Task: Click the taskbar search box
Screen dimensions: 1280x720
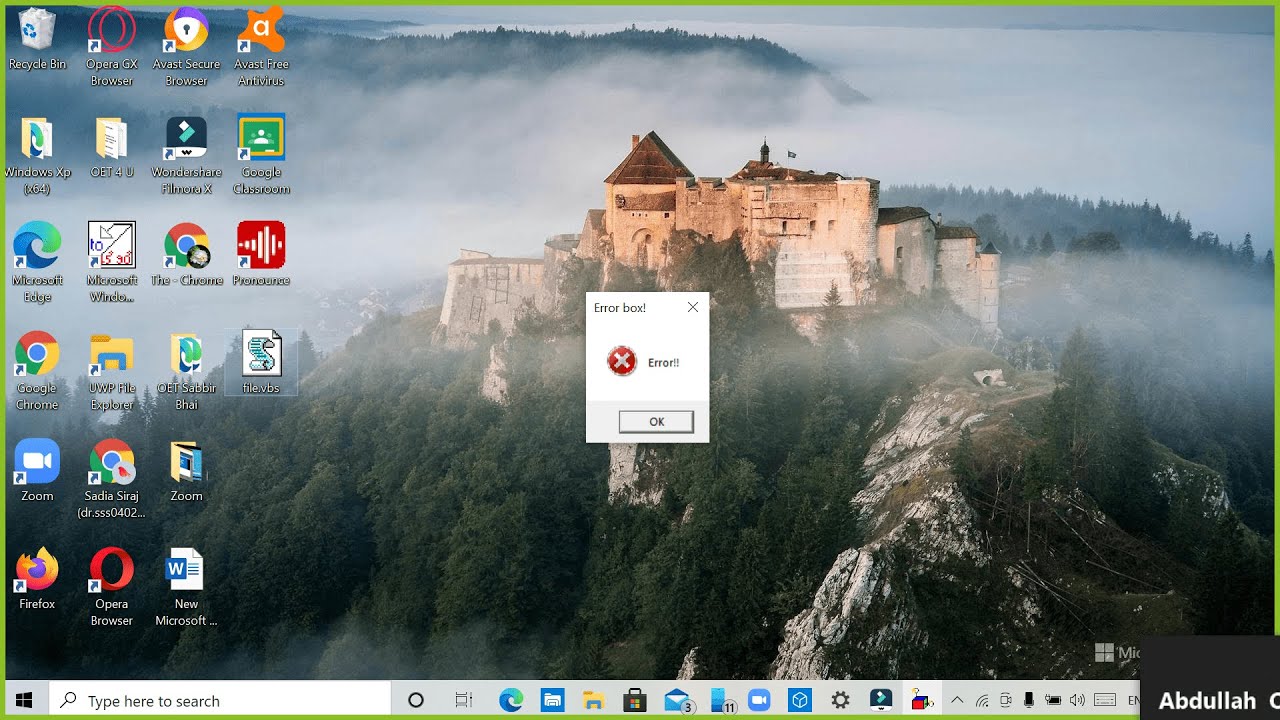Action: click(220, 701)
